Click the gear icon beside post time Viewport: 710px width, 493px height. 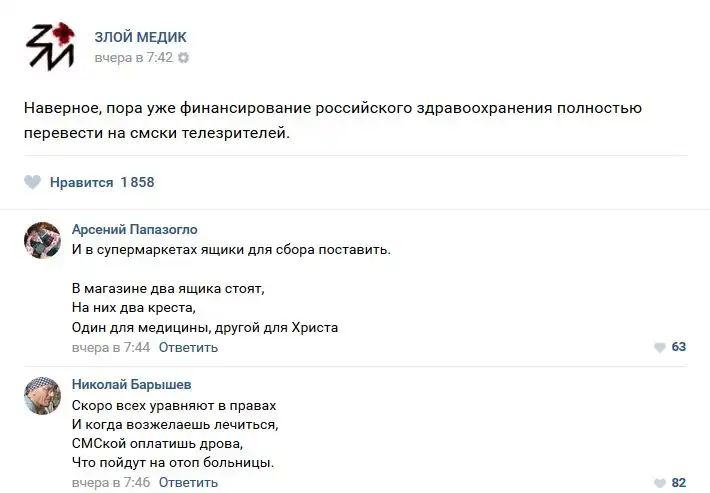click(183, 58)
